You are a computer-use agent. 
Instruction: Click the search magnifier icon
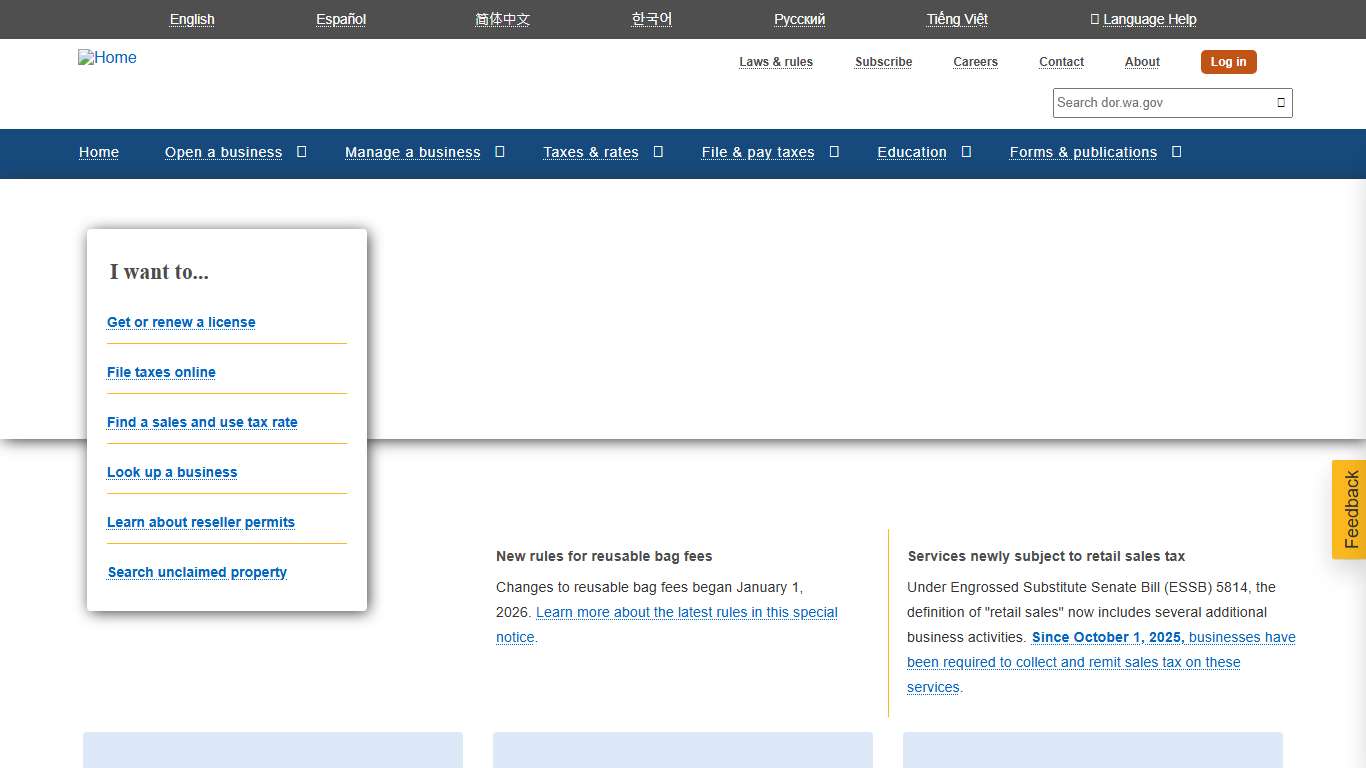[x=1280, y=103]
